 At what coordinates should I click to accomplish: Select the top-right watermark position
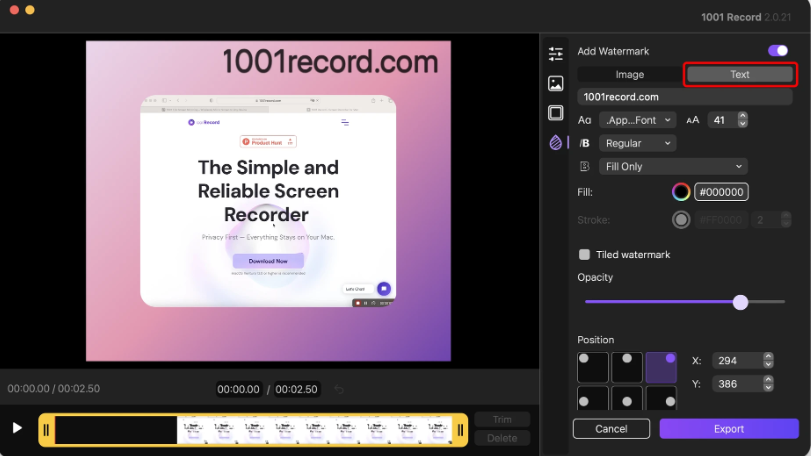tap(661, 367)
